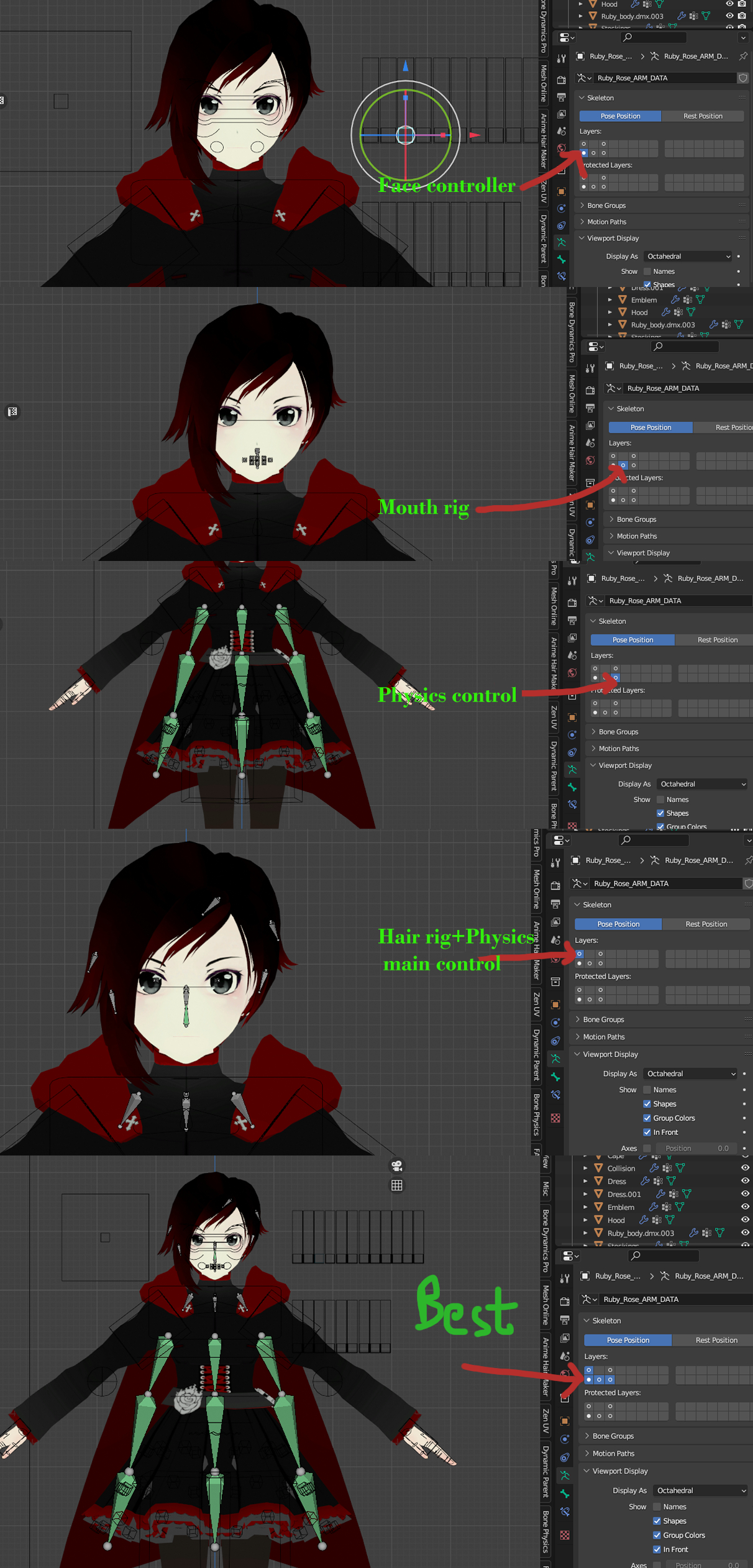Open editor type dropdown in Best properties header
753x1568 pixels.
(x=569, y=1256)
